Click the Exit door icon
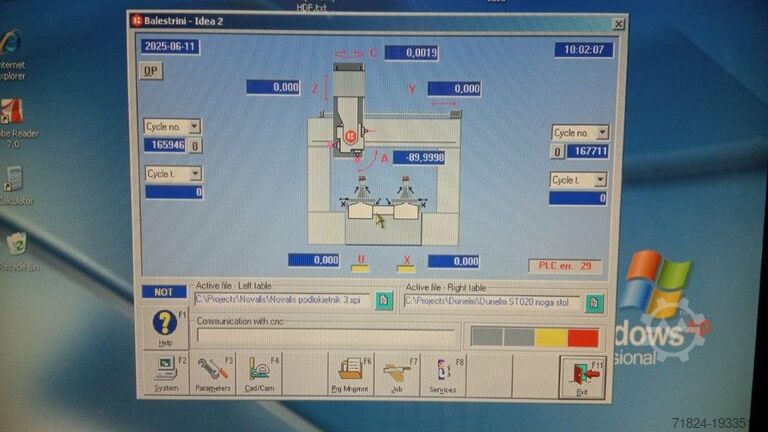768x432 pixels. point(582,377)
